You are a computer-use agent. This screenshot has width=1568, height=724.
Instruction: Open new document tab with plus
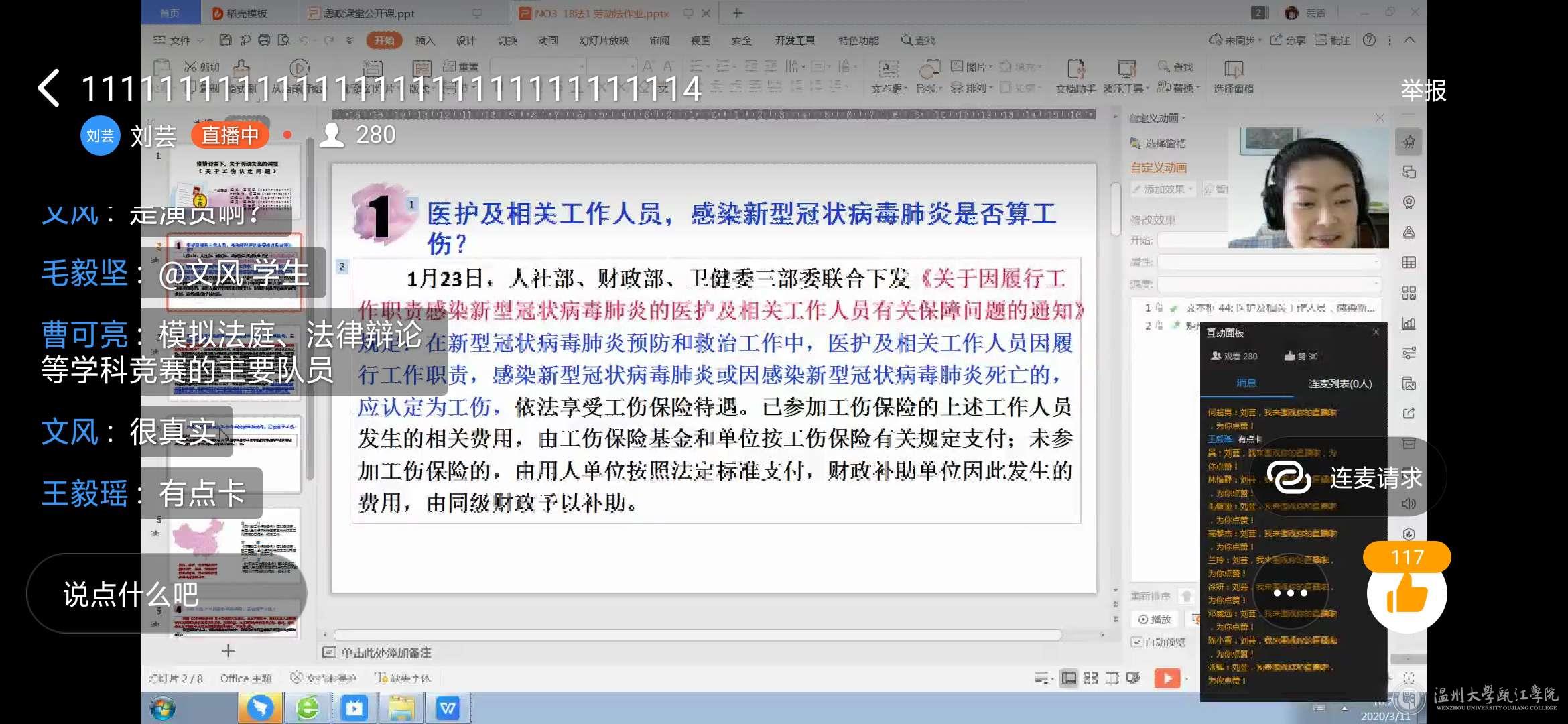[737, 13]
